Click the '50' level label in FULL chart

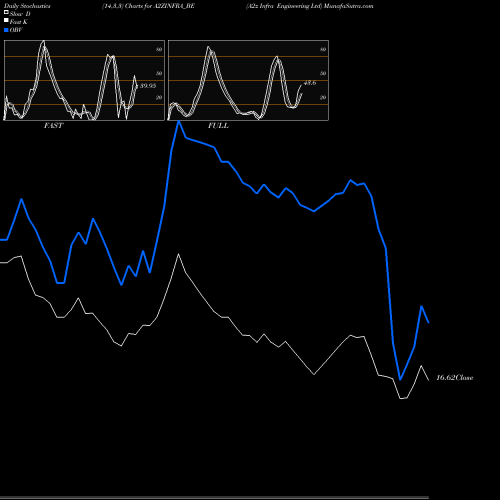(x=323, y=73)
